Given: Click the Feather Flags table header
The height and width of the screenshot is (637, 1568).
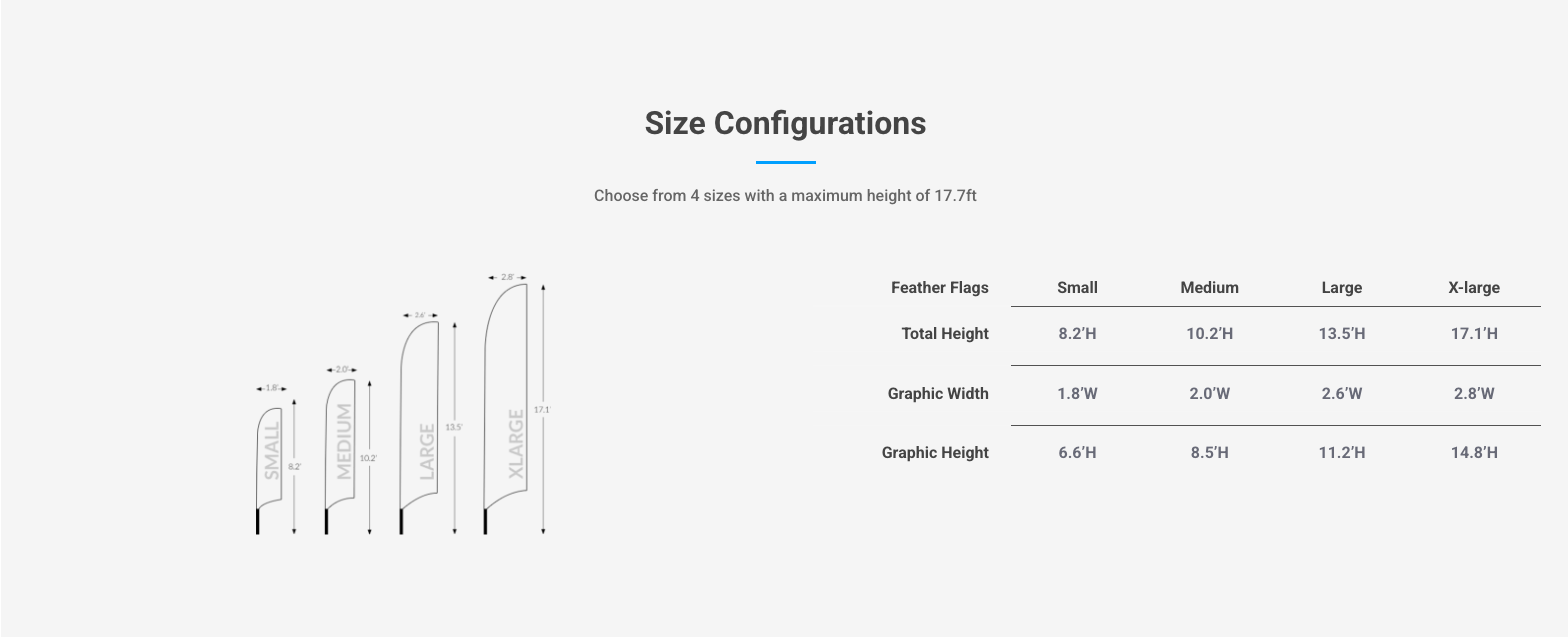Looking at the screenshot, I should (x=939, y=288).
